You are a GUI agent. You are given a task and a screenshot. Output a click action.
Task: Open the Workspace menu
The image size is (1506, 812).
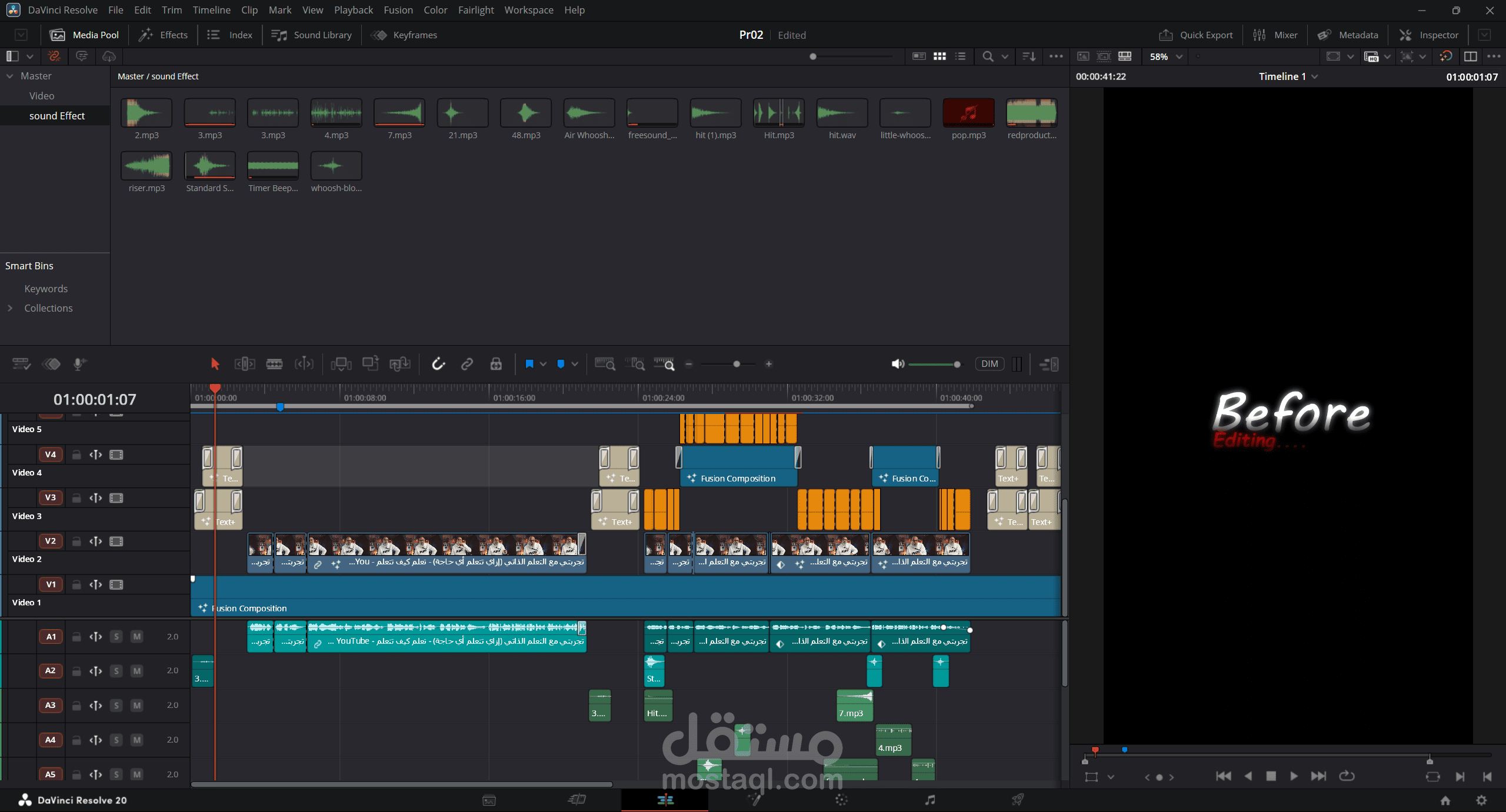(528, 10)
